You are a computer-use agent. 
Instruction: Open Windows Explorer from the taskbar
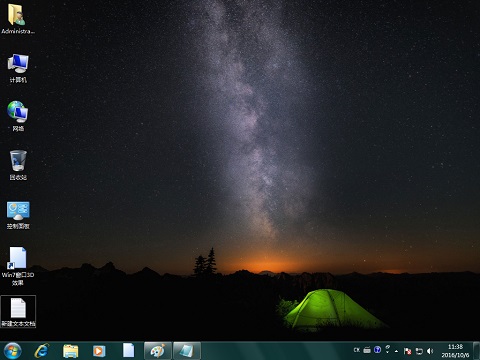tap(71, 351)
